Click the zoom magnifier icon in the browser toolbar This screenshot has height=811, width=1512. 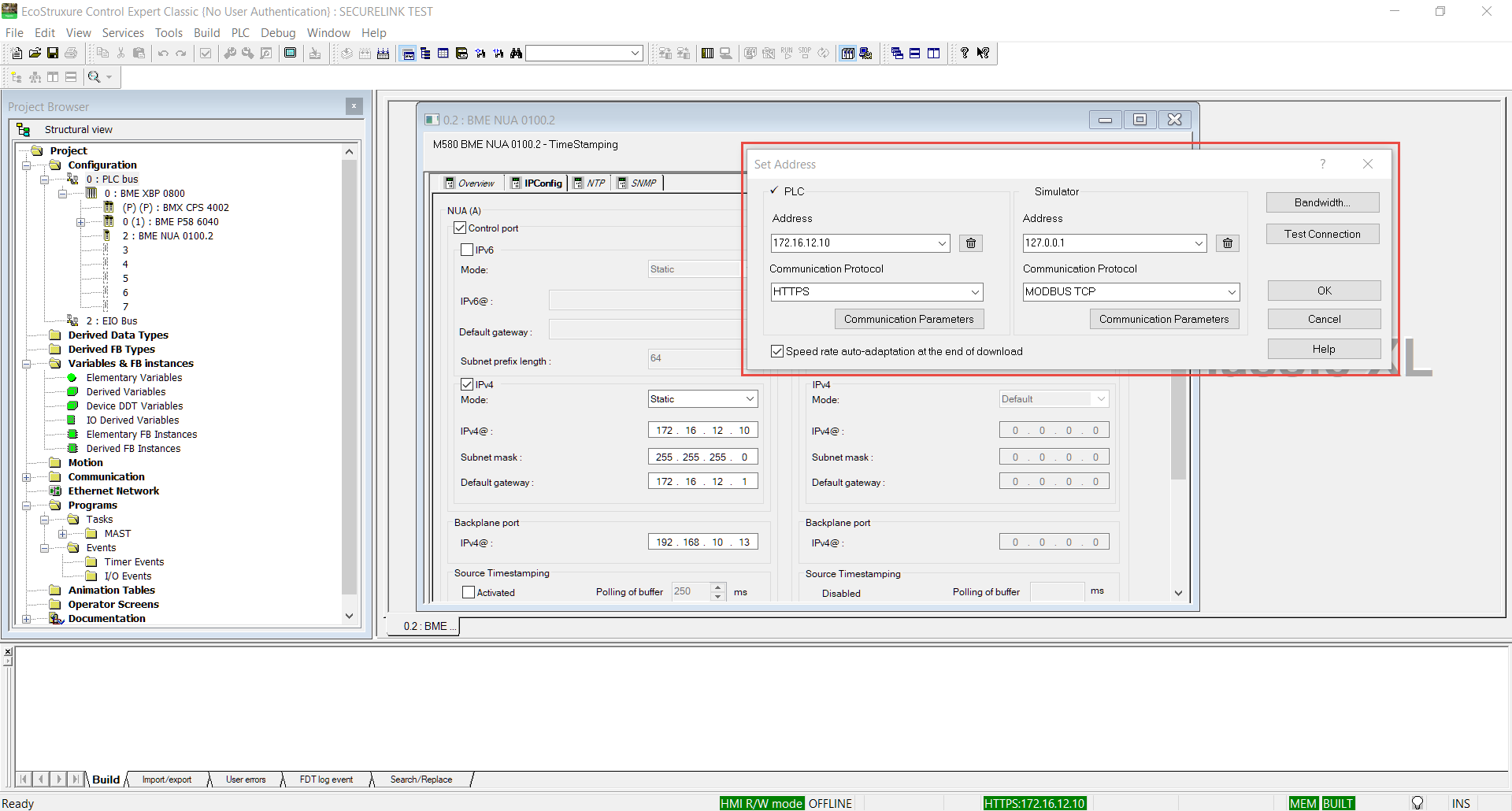point(94,77)
